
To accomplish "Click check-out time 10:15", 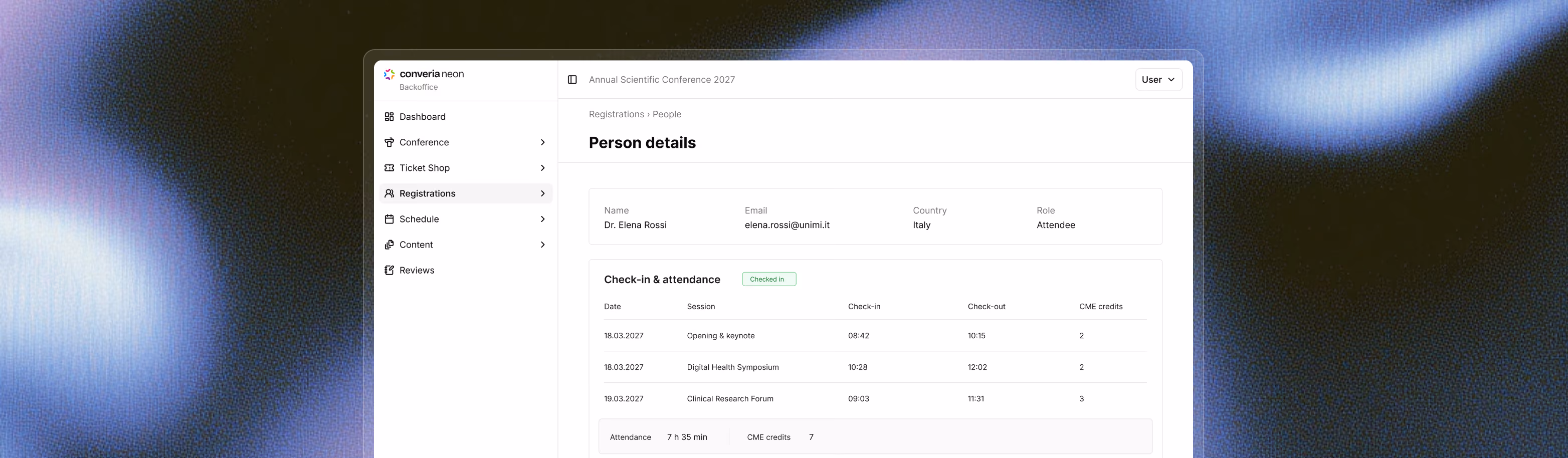I will point(976,336).
